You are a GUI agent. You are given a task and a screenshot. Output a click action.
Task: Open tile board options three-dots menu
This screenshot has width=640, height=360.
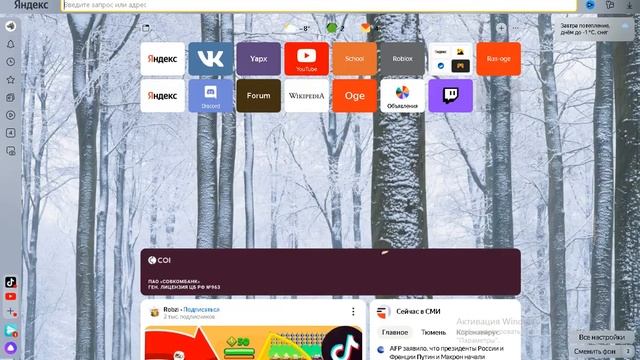pyautogui.click(x=516, y=28)
